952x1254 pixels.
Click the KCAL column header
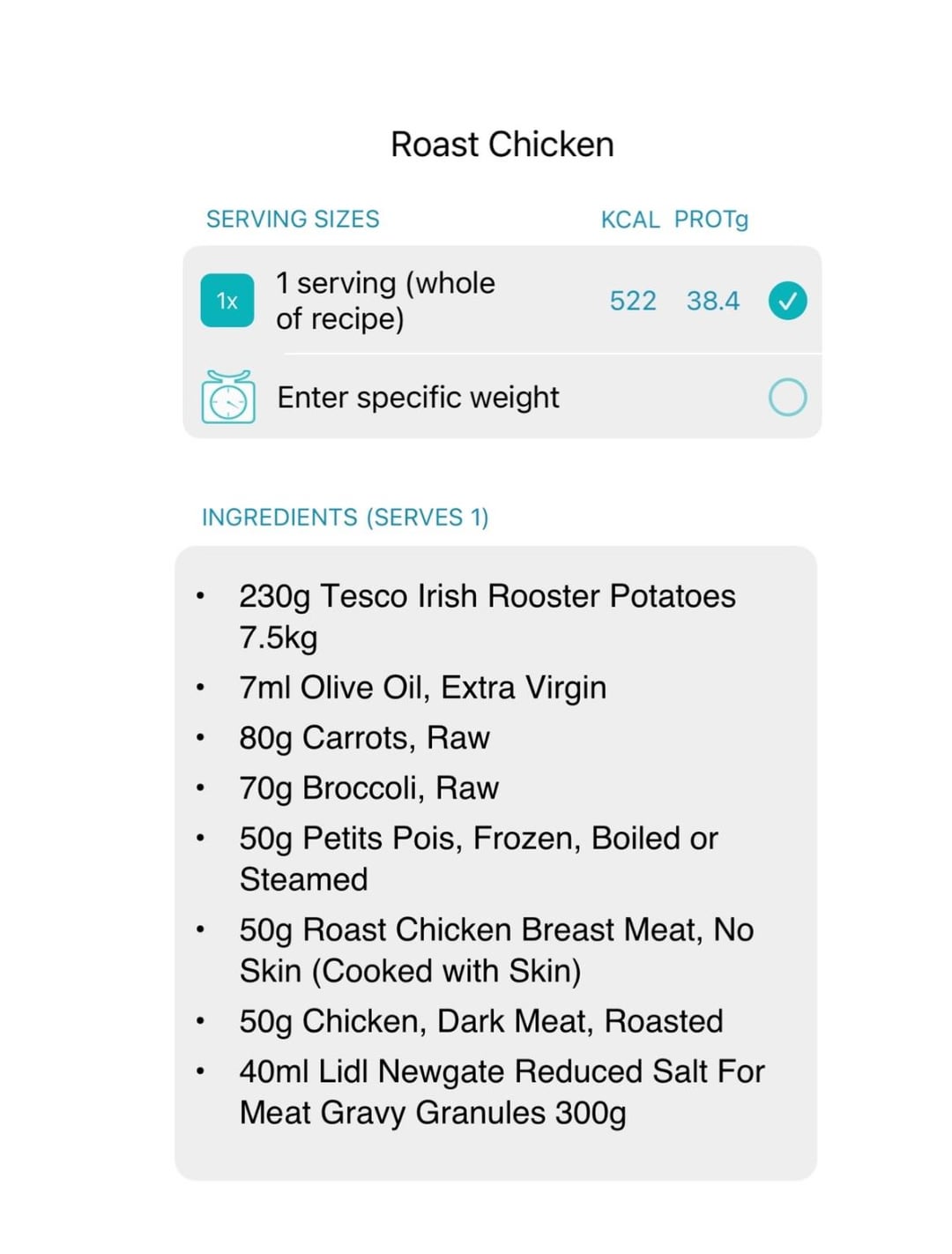(629, 220)
